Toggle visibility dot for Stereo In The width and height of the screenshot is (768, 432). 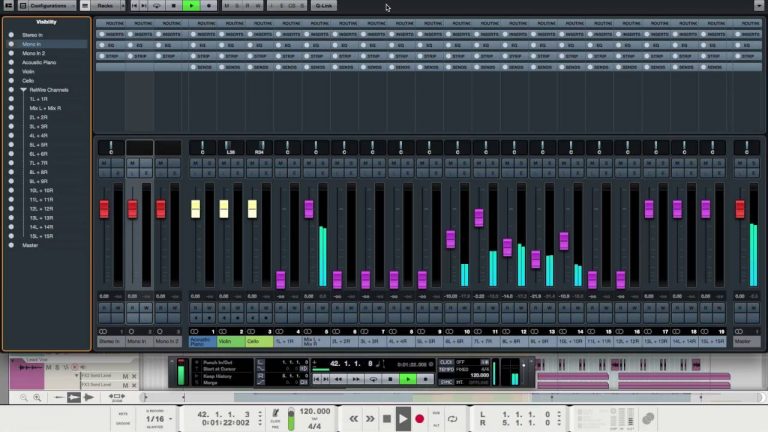(x=11, y=35)
